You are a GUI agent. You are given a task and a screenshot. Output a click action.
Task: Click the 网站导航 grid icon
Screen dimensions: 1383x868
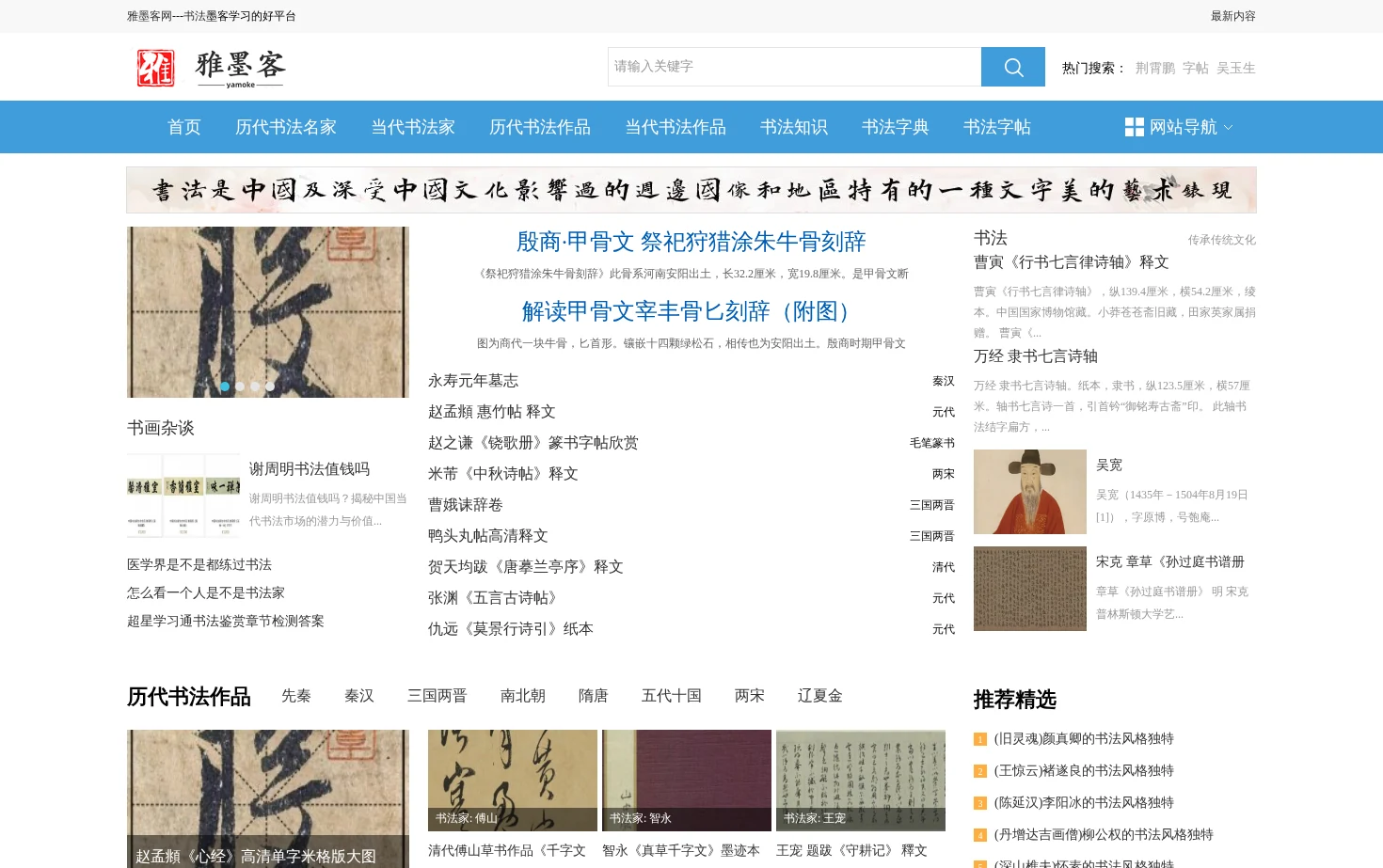(x=1134, y=127)
